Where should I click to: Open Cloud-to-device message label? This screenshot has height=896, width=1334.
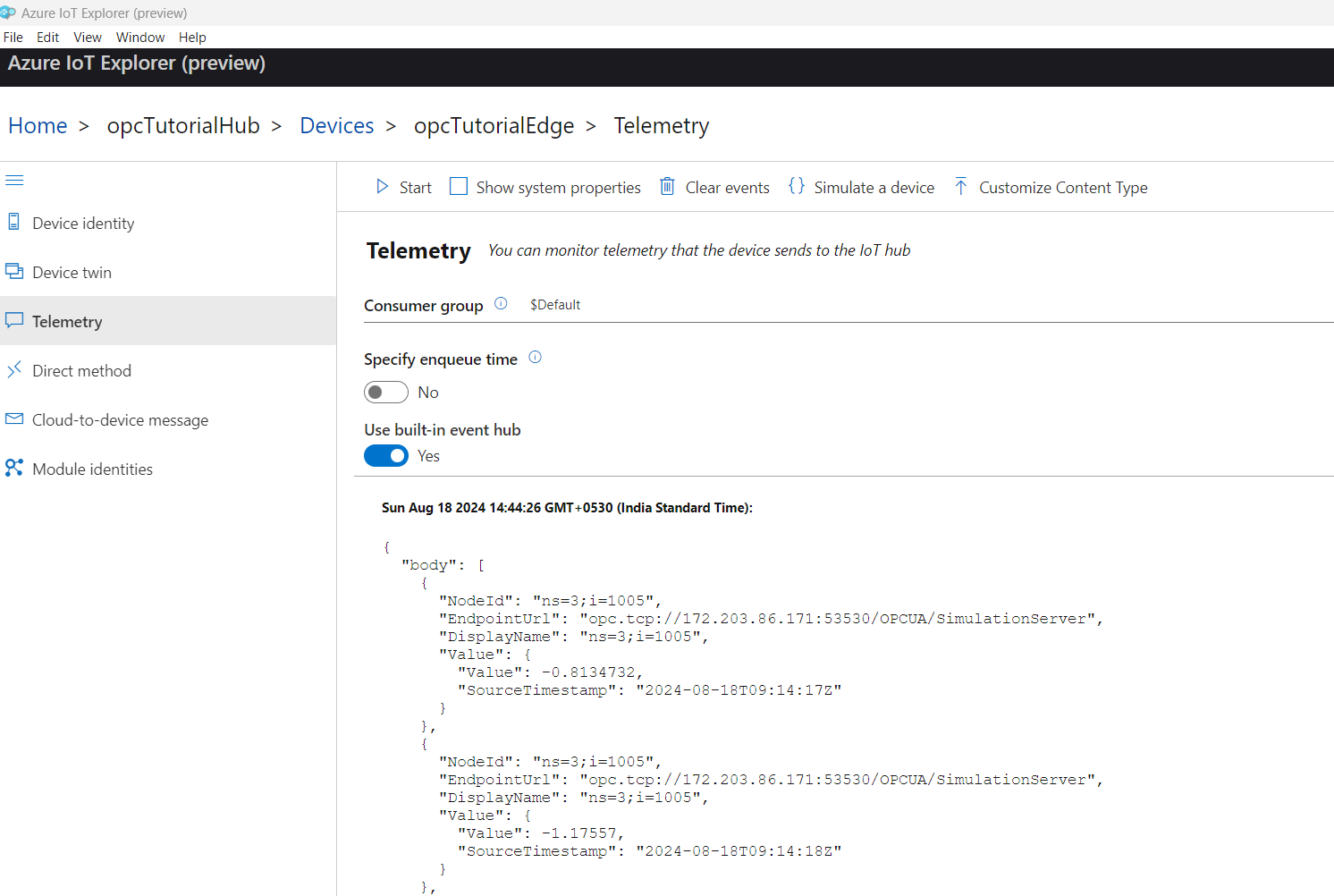point(120,420)
